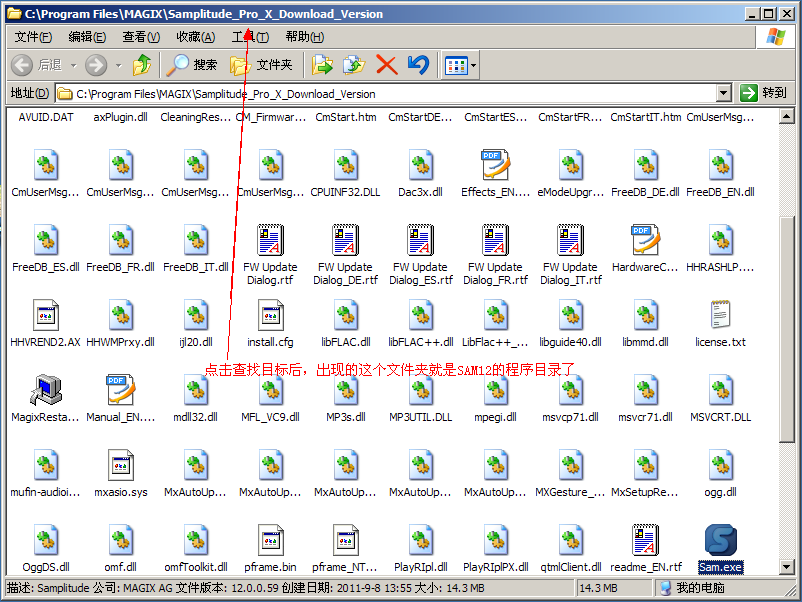Click the libguide40.dll file name
The width and height of the screenshot is (802, 602).
570,342
